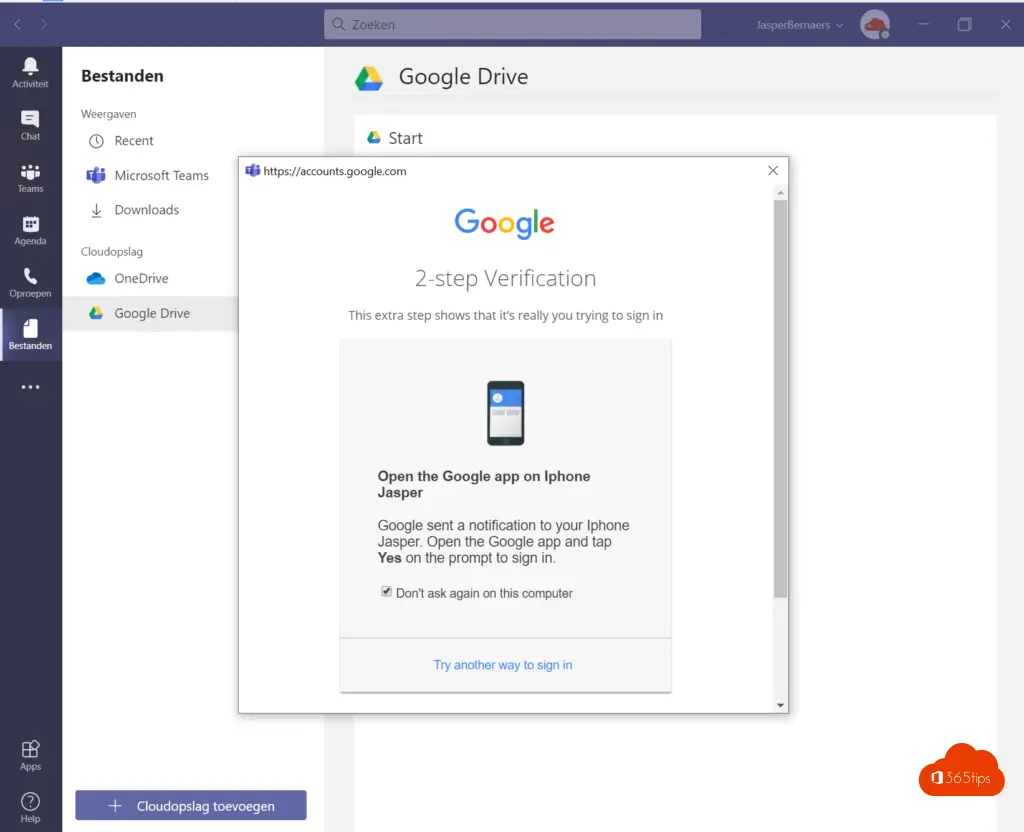Open the Agenda calendar icon
The width and height of the screenshot is (1024, 832).
(x=30, y=224)
